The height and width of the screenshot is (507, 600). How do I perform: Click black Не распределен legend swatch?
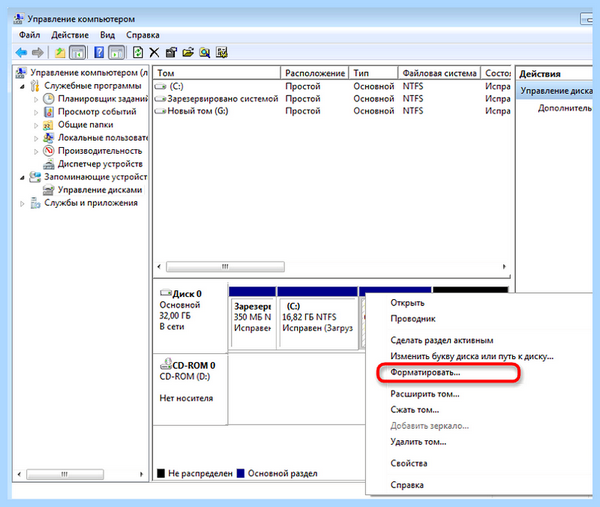click(161, 473)
